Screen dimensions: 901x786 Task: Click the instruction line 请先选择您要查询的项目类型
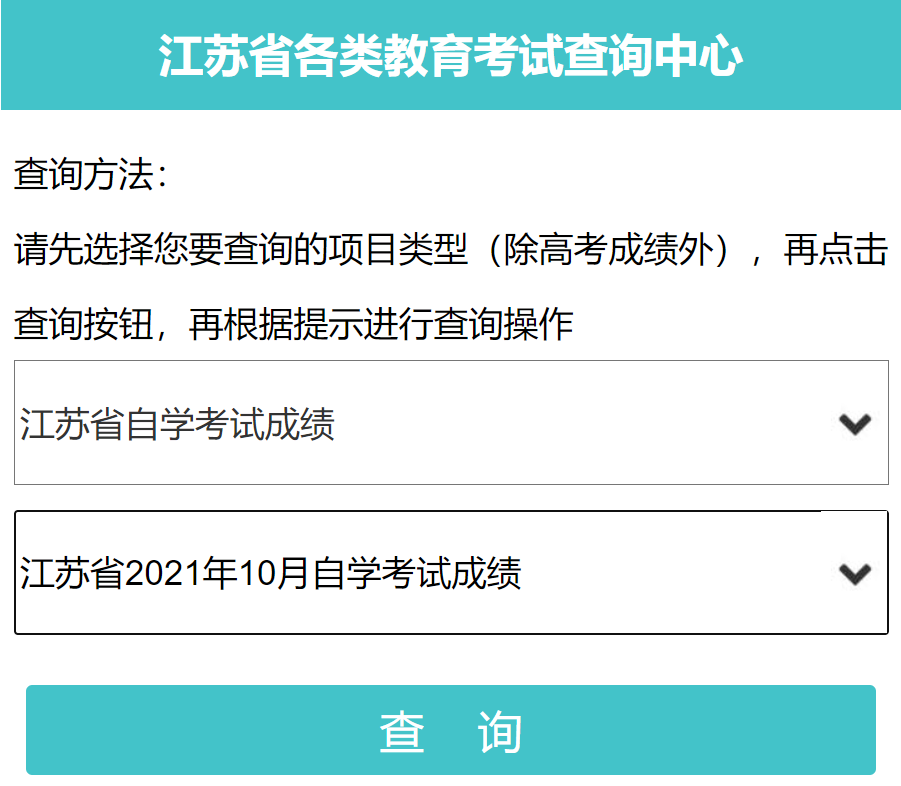click(x=241, y=249)
